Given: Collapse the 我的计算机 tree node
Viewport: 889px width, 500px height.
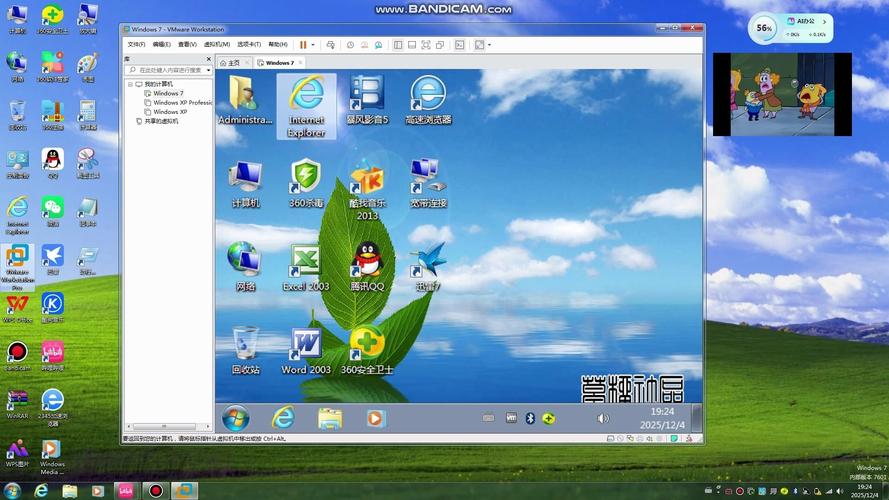Looking at the screenshot, I should click(x=130, y=84).
